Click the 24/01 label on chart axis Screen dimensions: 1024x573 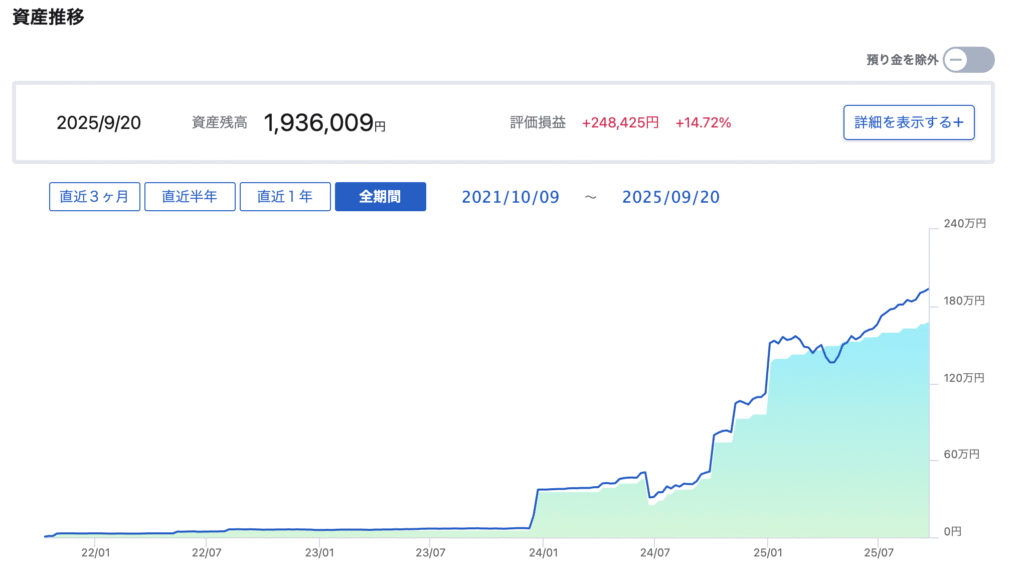pyautogui.click(x=543, y=551)
